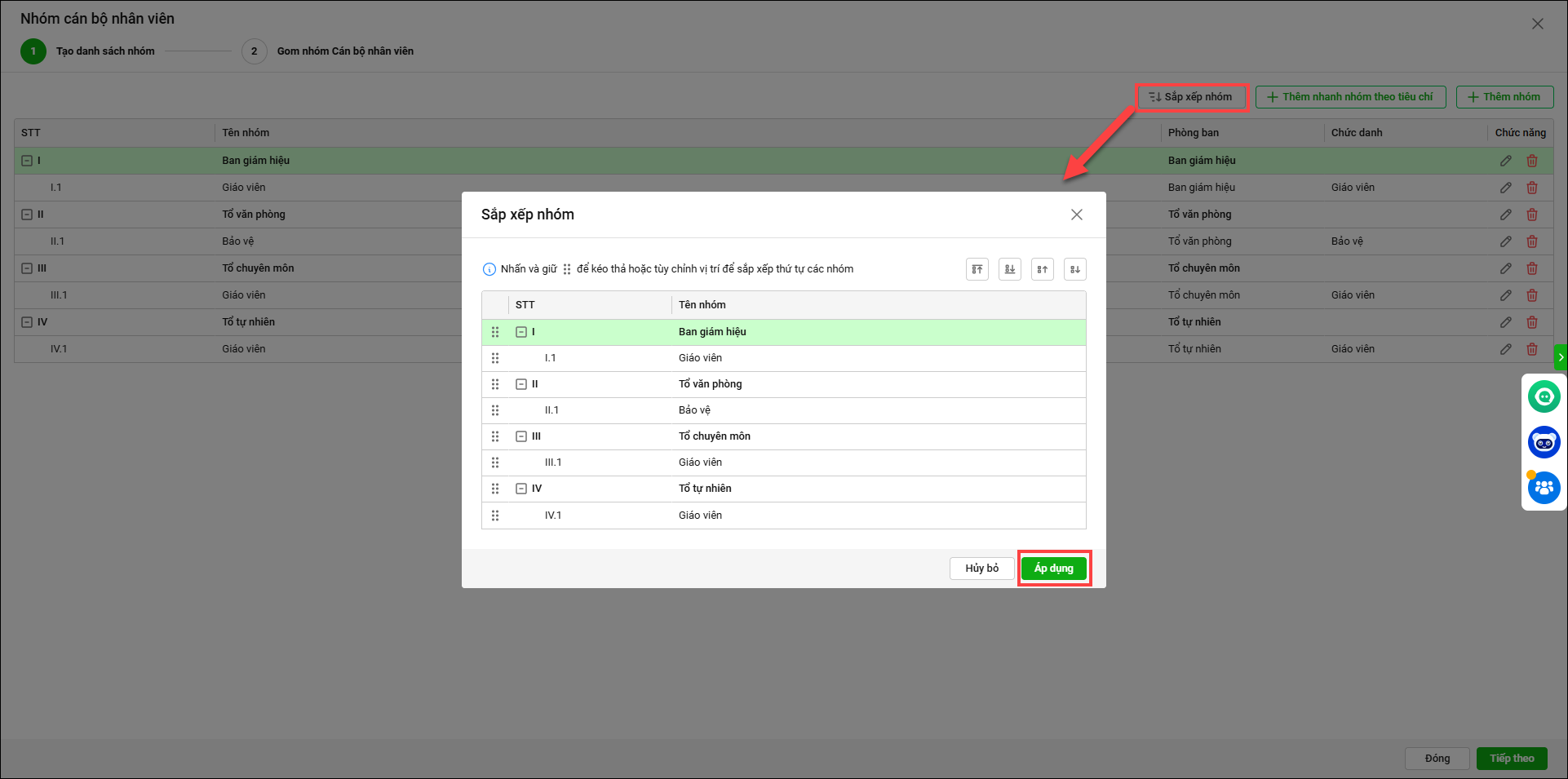Select the Bảo vệ row II.1 in dialog

coord(693,410)
